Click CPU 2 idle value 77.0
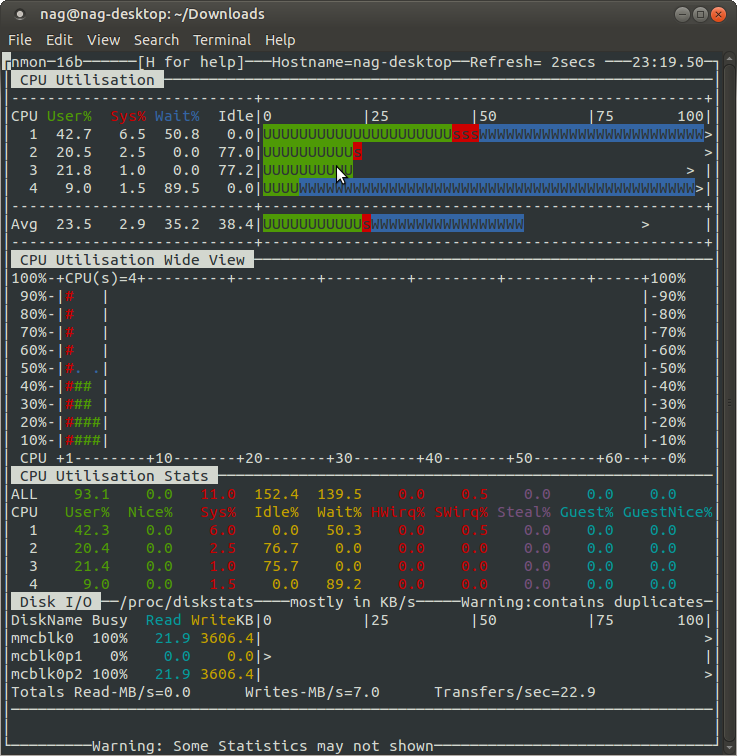The height and width of the screenshot is (756, 737). pos(236,152)
